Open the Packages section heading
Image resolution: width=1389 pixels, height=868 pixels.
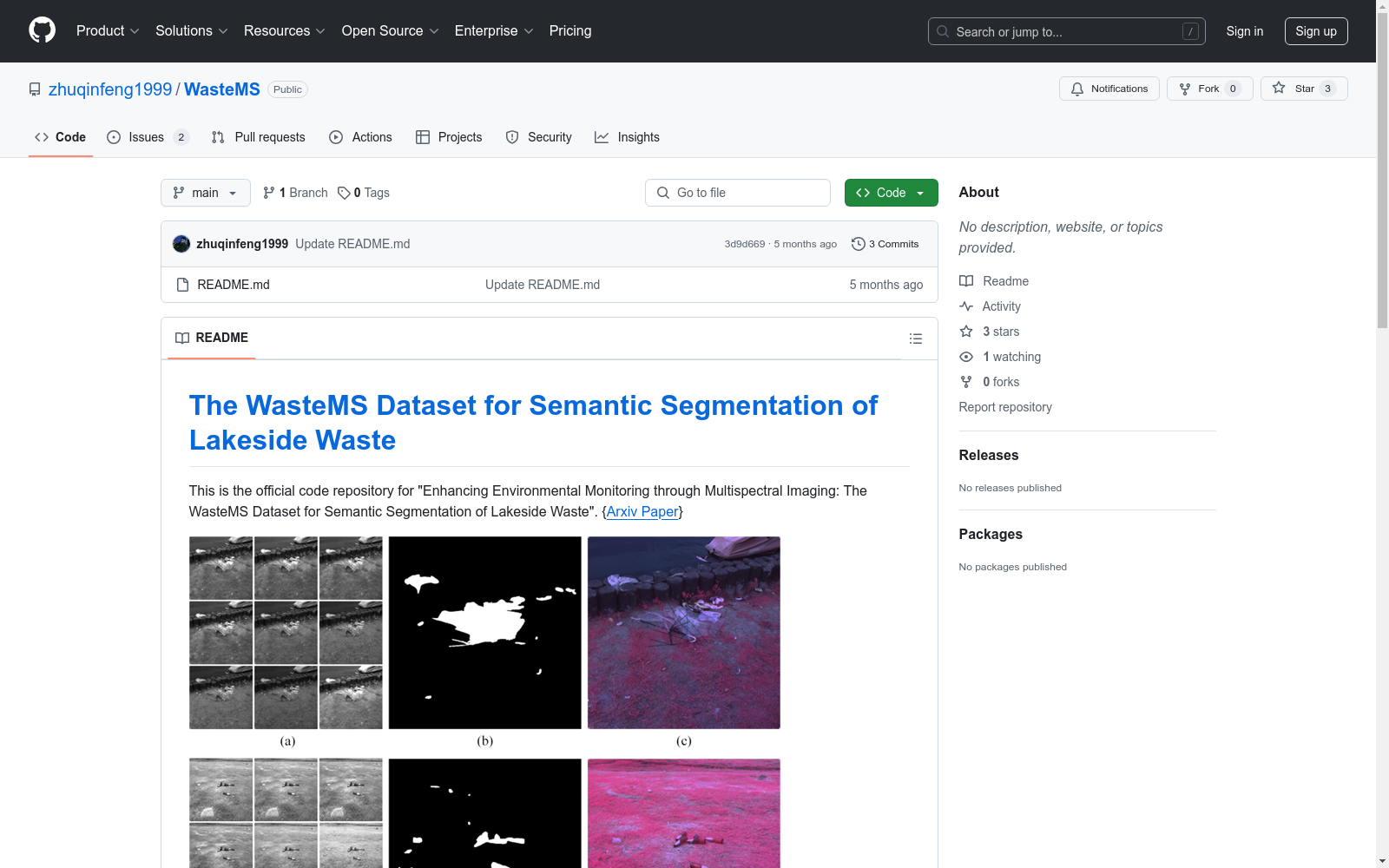pos(991,534)
